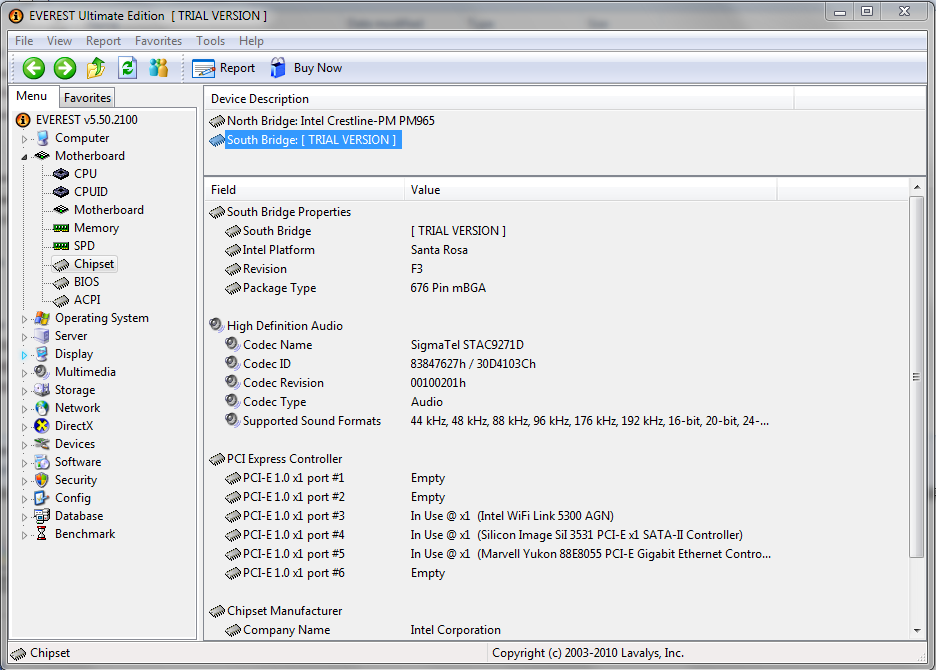Click the Report toolbar button
The height and width of the screenshot is (670, 936).
pos(224,68)
